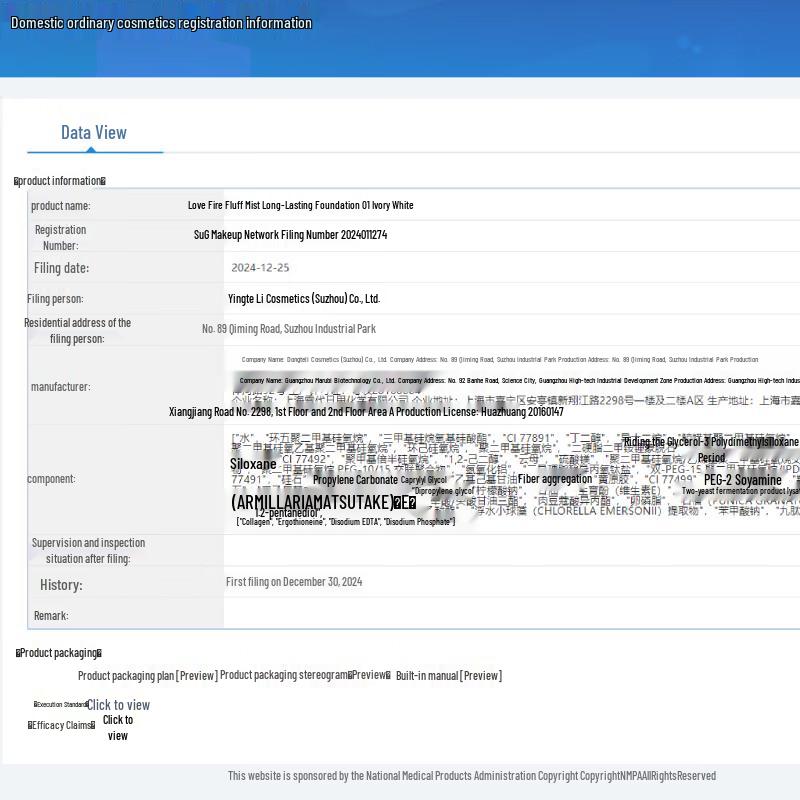
Task: Click to view the Efficacy Claims
Action: click(x=118, y=728)
